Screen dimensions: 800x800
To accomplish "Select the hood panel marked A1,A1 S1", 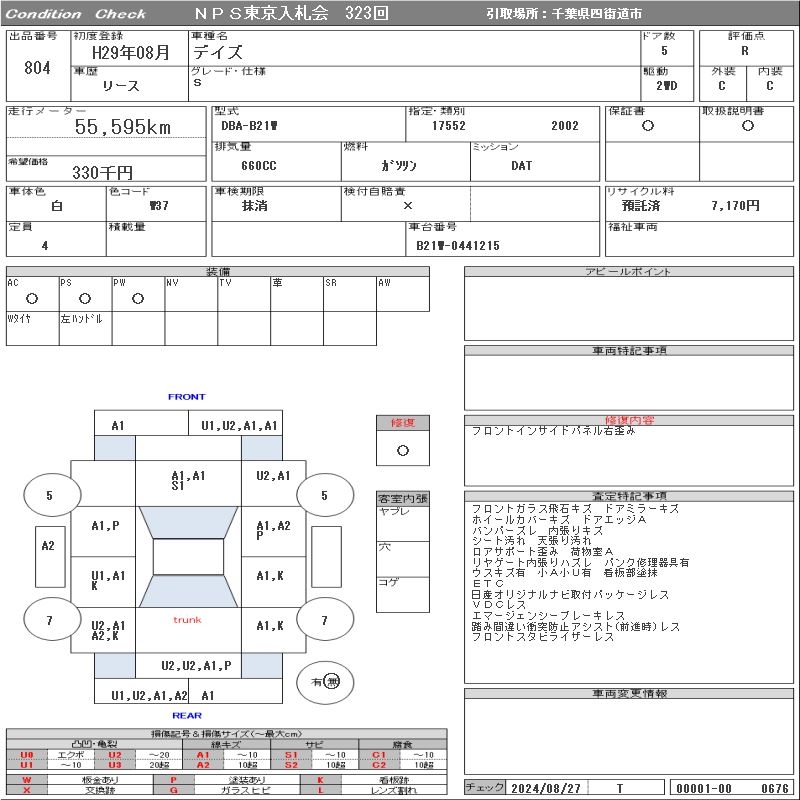I will point(188,481).
